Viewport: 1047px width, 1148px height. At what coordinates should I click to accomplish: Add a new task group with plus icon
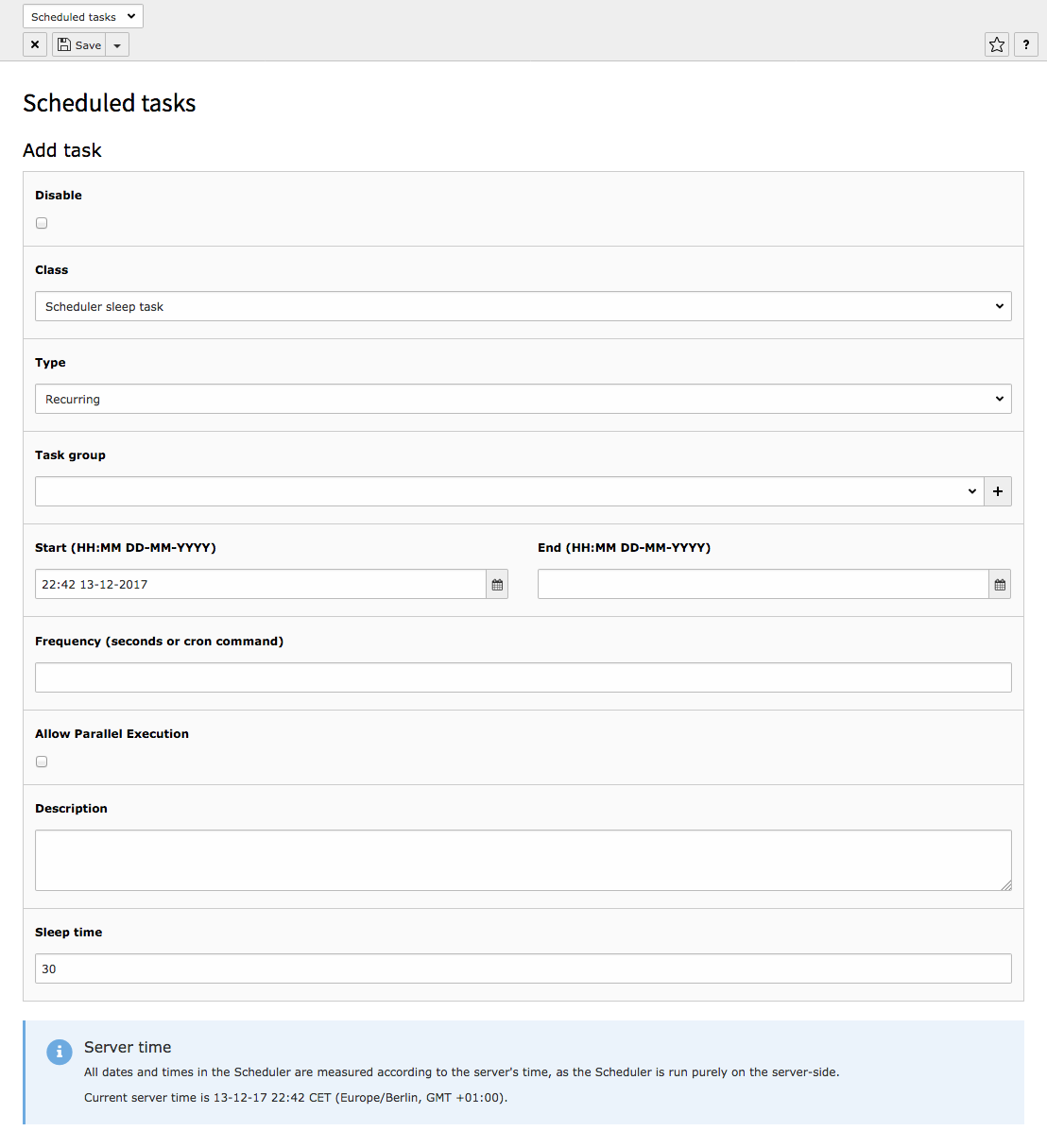click(x=998, y=491)
